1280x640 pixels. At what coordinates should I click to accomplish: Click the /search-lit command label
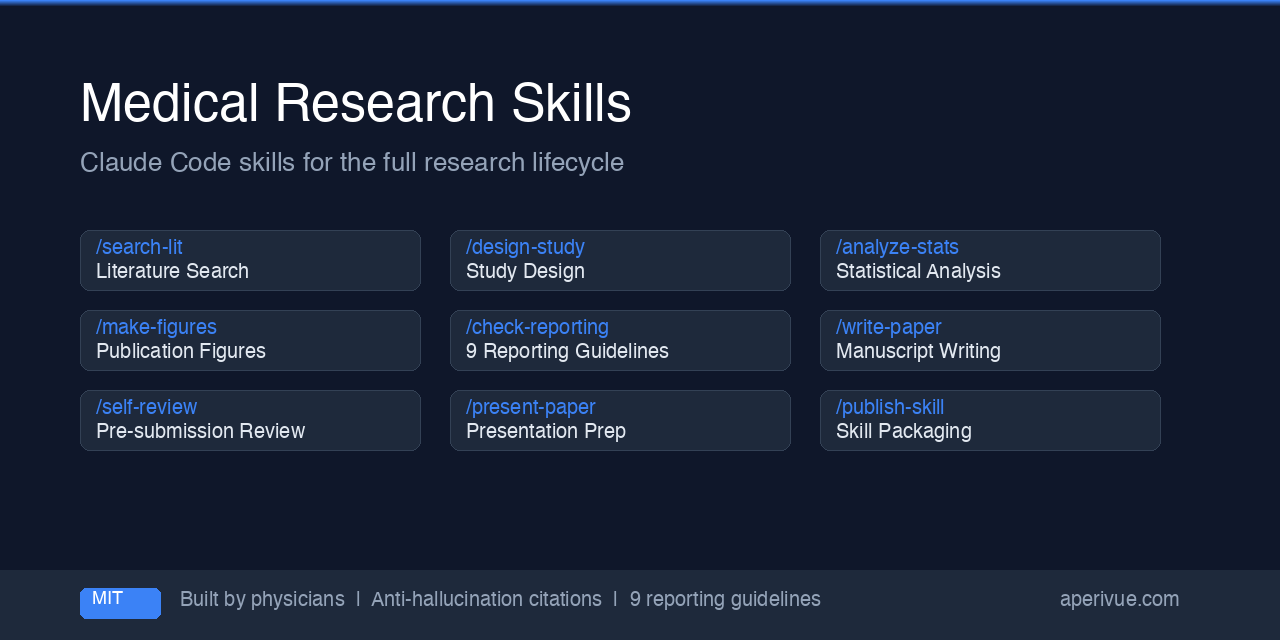(x=139, y=247)
